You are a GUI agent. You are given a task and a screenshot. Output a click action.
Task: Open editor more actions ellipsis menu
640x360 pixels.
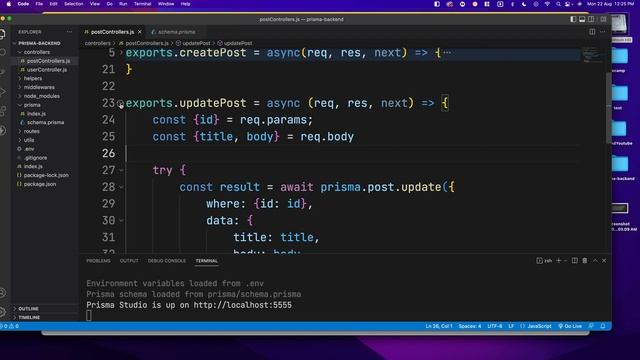(x=602, y=32)
